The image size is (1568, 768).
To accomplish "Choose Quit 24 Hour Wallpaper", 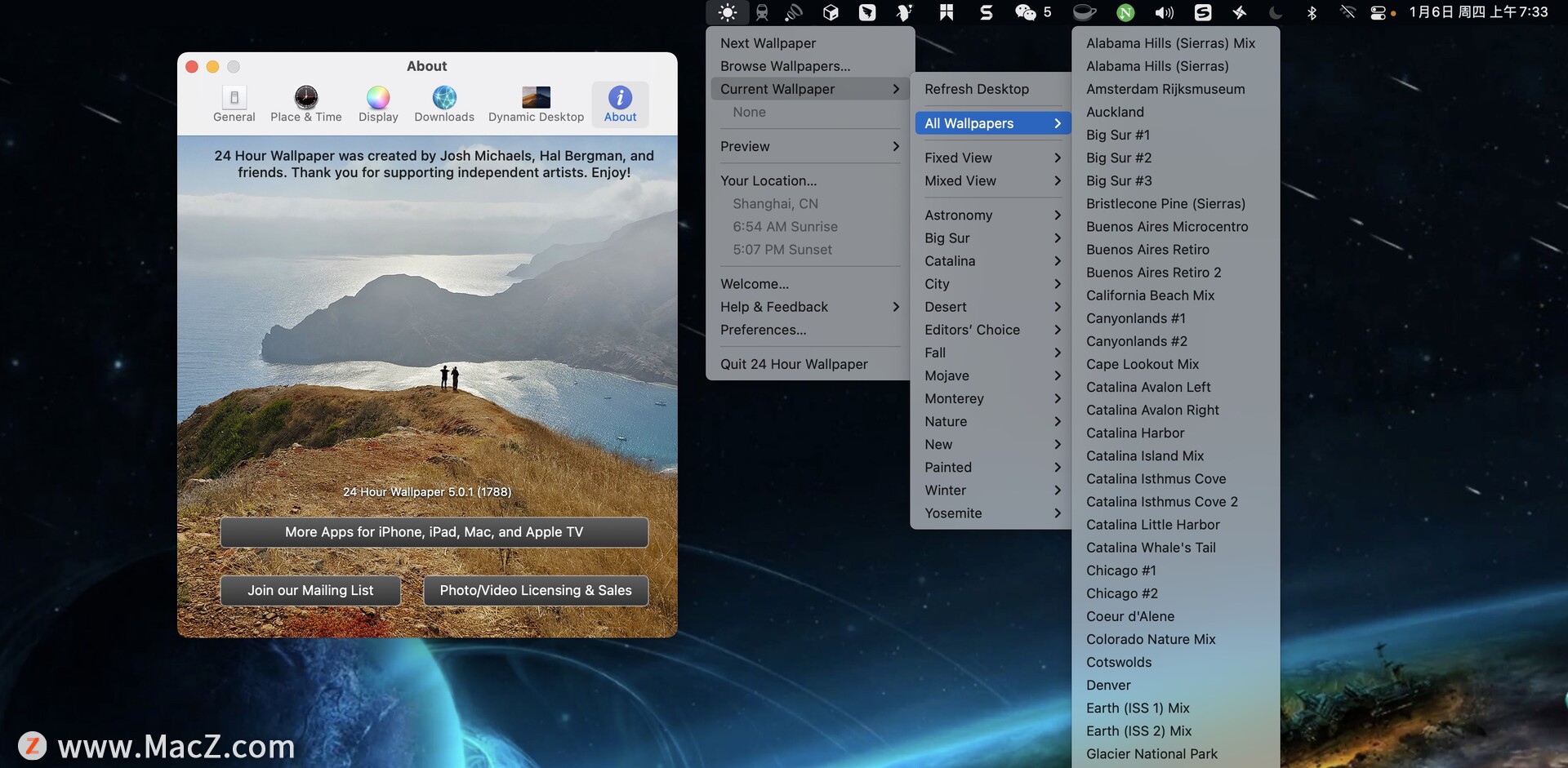I will (809, 364).
